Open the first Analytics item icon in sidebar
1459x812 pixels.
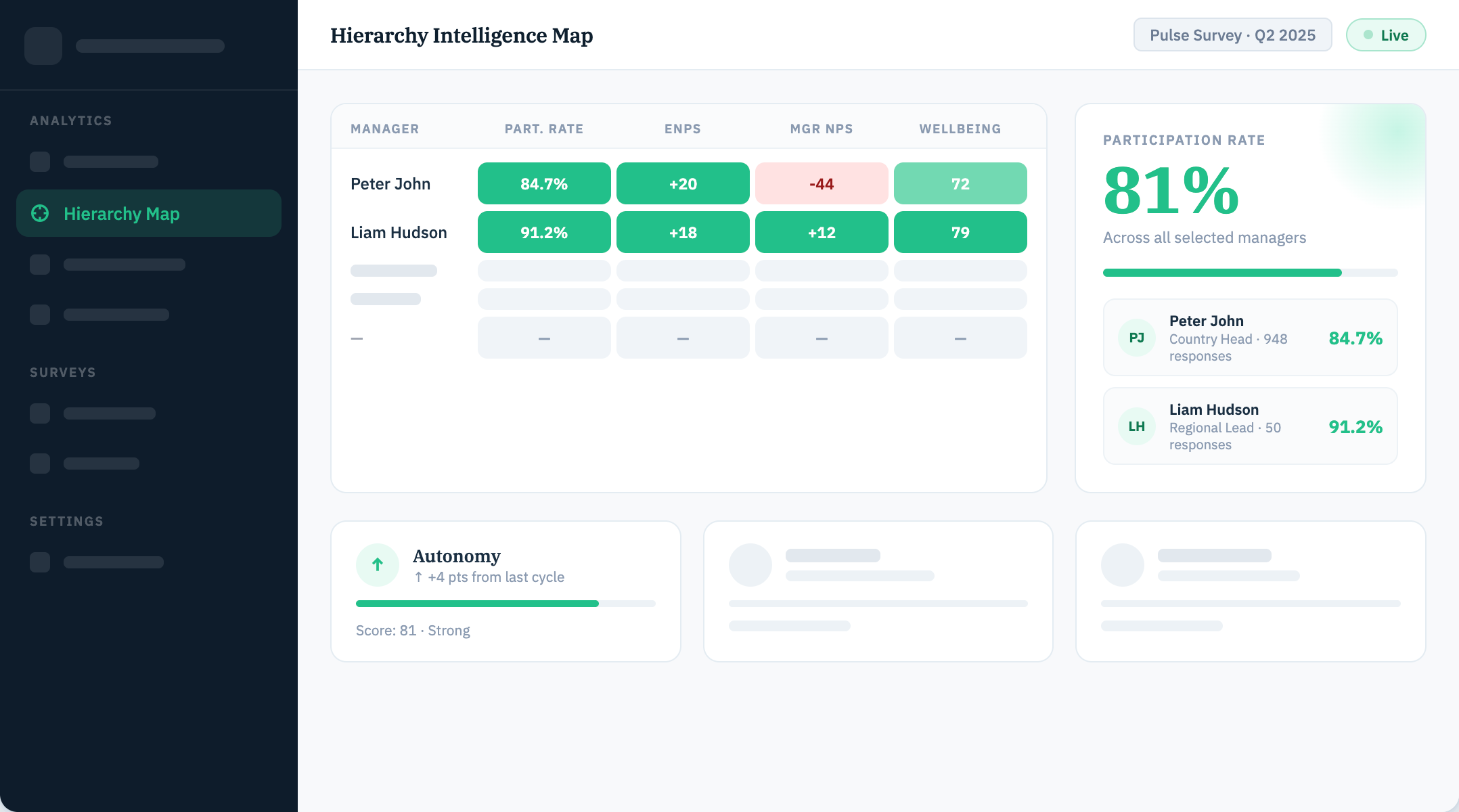(x=39, y=162)
